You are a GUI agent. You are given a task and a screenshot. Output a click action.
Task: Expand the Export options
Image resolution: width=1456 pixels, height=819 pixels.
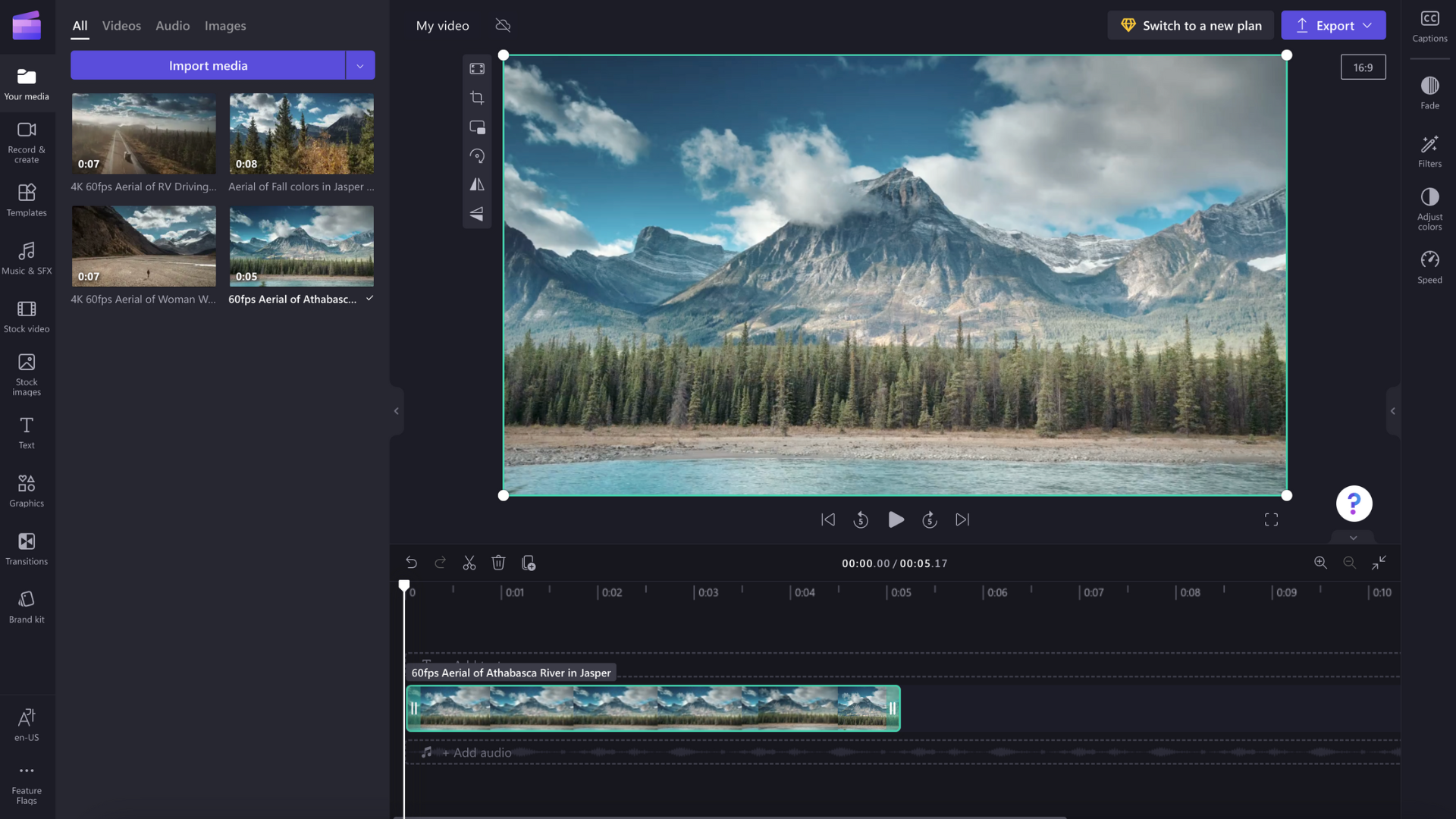pos(1367,25)
